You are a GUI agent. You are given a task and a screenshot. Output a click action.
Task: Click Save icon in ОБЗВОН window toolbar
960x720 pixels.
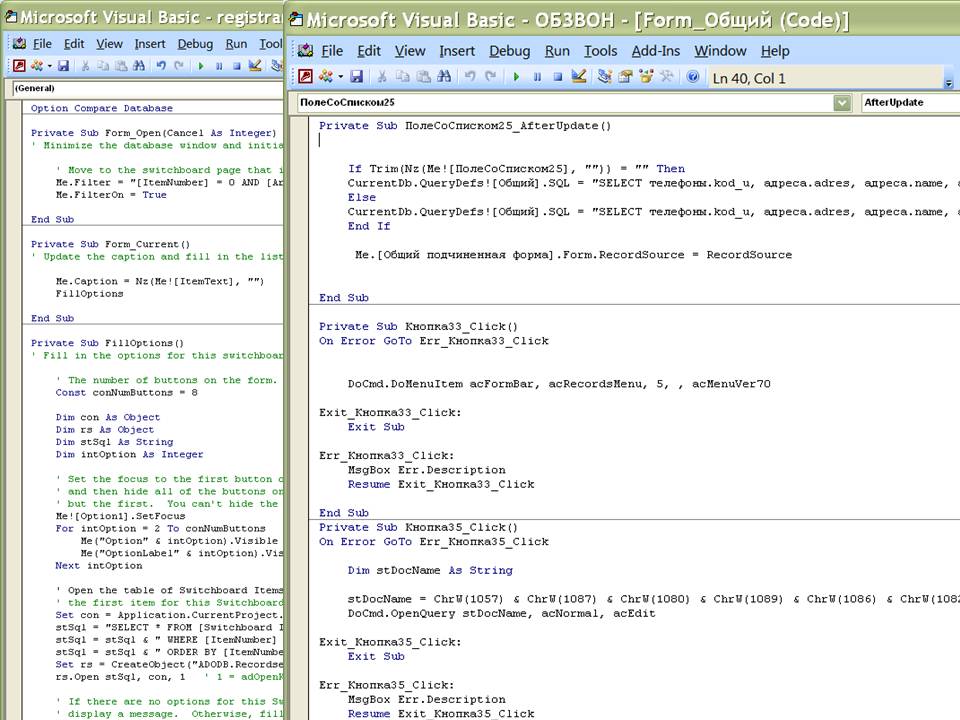pyautogui.click(x=356, y=77)
